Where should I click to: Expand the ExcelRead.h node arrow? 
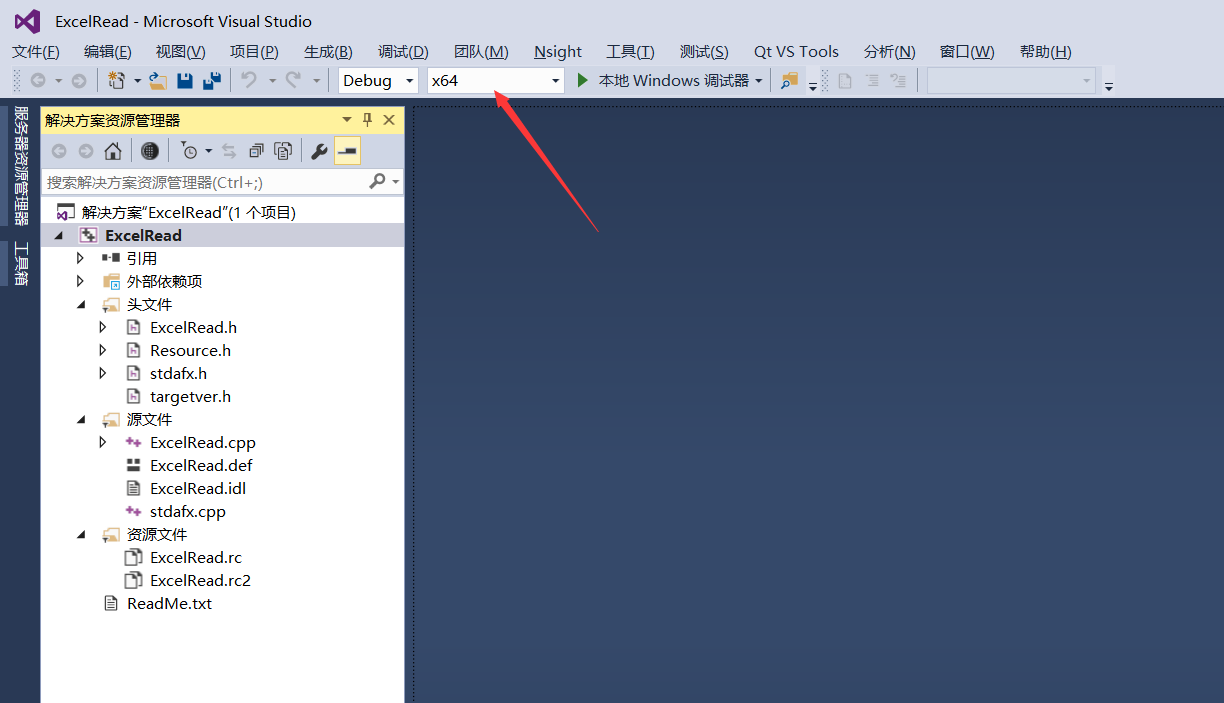[x=103, y=327]
